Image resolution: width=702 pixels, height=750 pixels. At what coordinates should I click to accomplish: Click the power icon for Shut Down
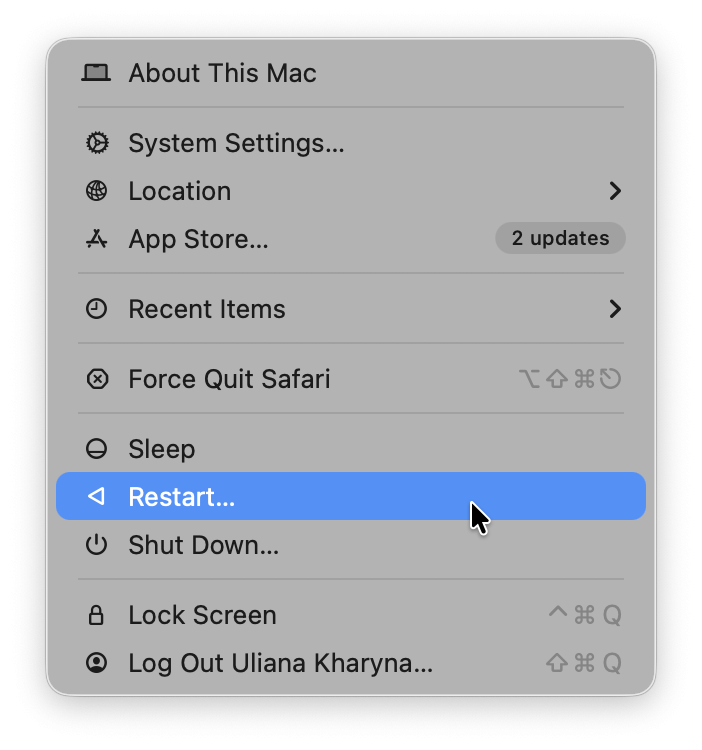(x=96, y=545)
